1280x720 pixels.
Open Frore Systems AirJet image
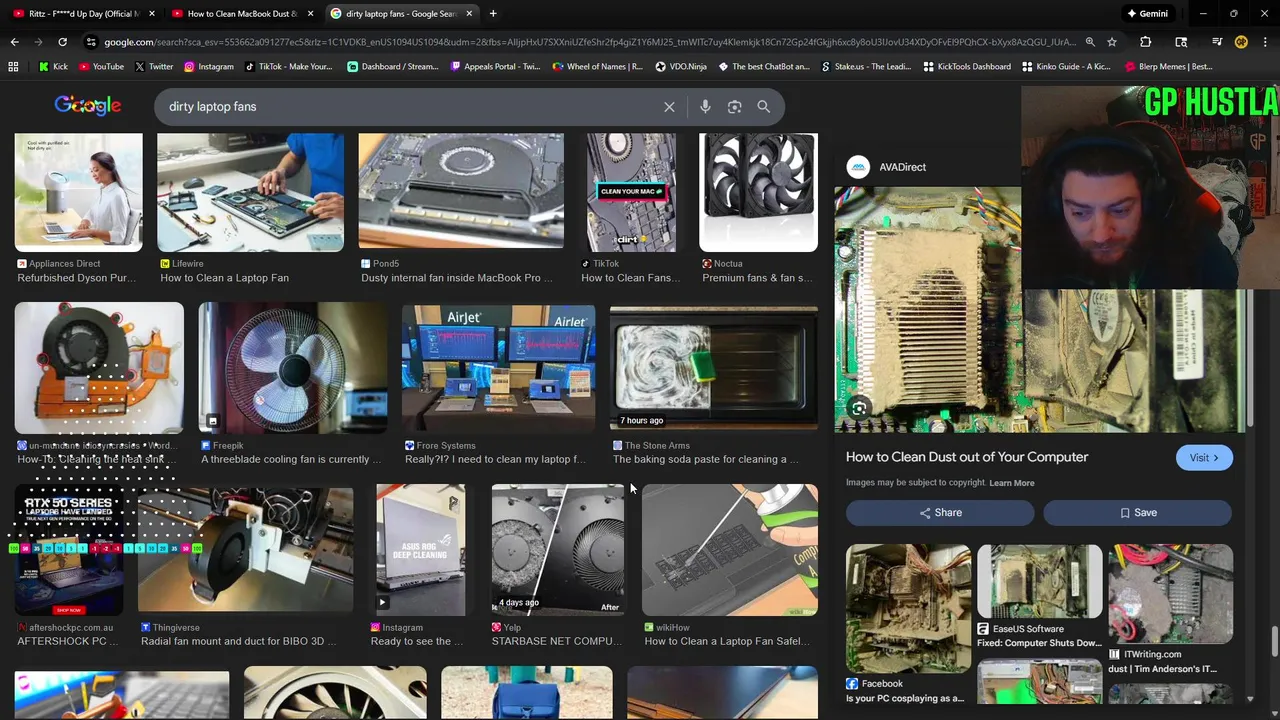click(498, 368)
